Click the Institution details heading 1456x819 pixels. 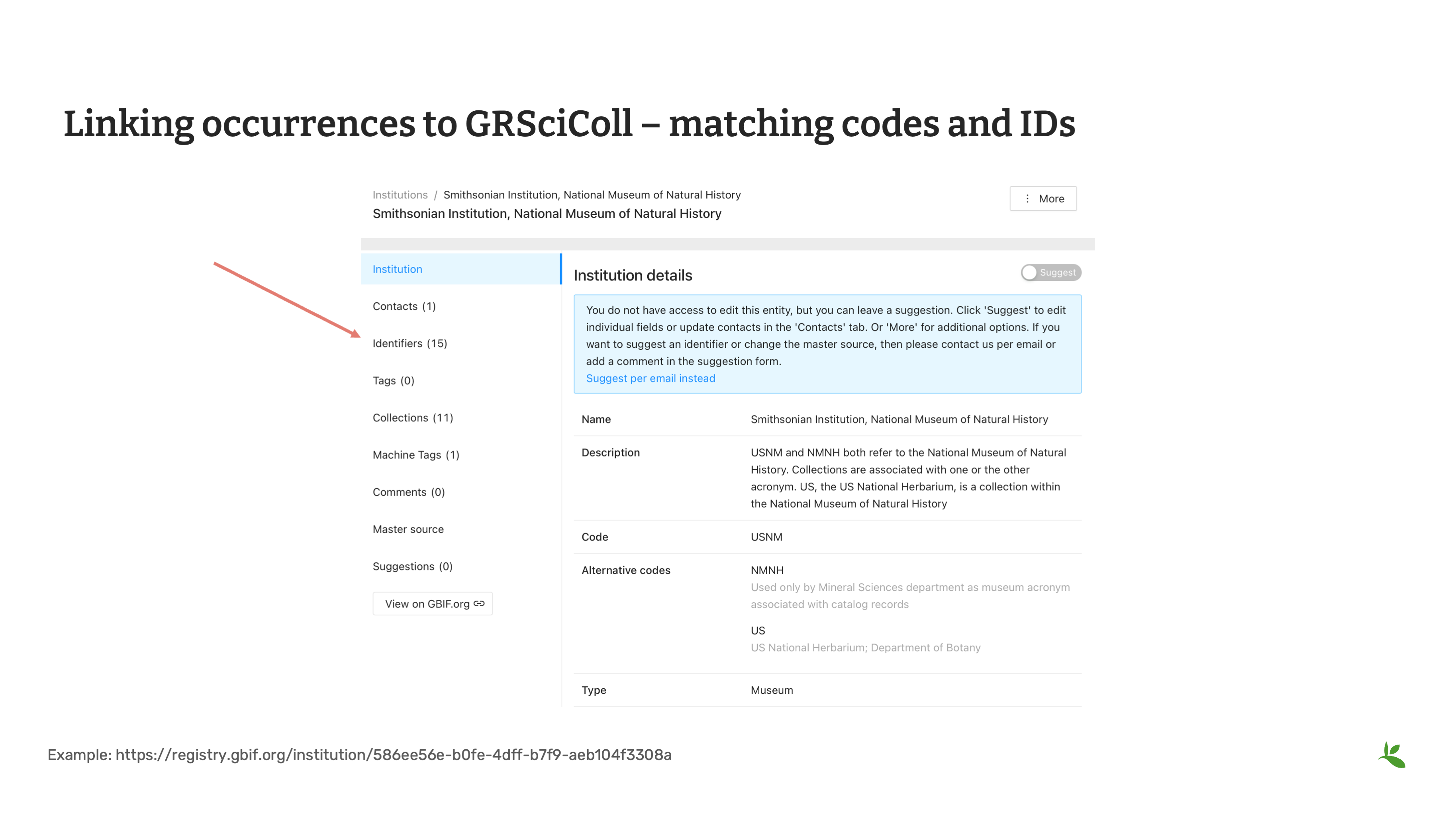(633, 275)
